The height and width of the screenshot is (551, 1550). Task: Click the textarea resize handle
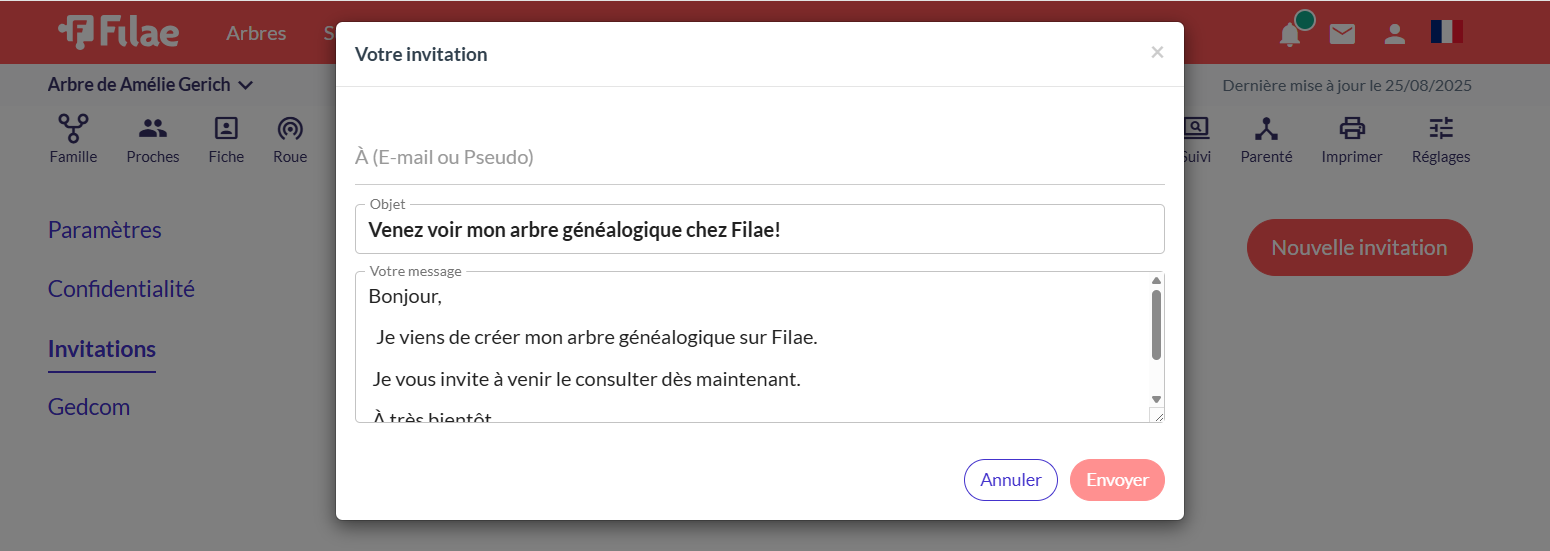pyautogui.click(x=1157, y=415)
